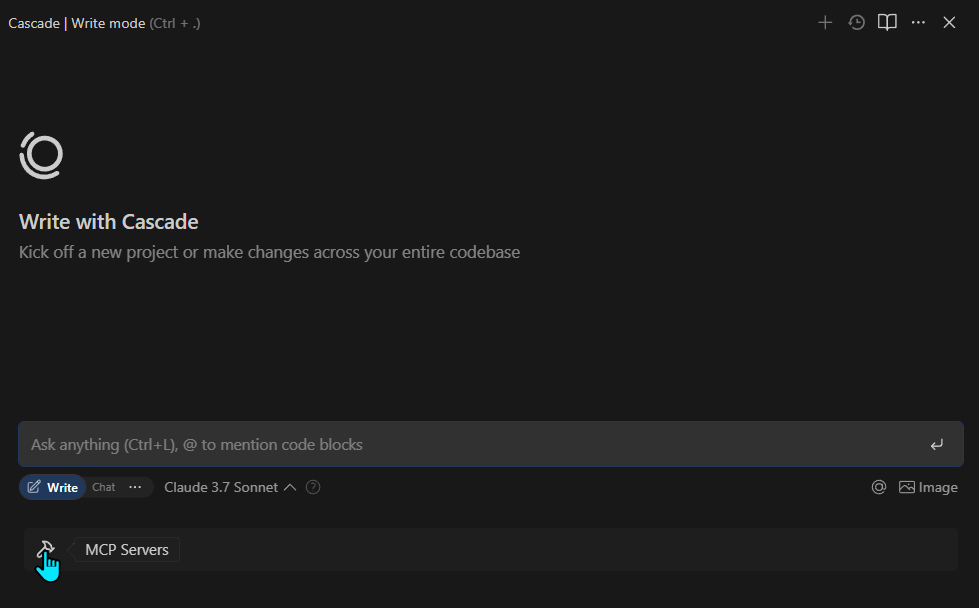979x608 pixels.
Task: Click the send arrow in the input box
Action: point(937,444)
